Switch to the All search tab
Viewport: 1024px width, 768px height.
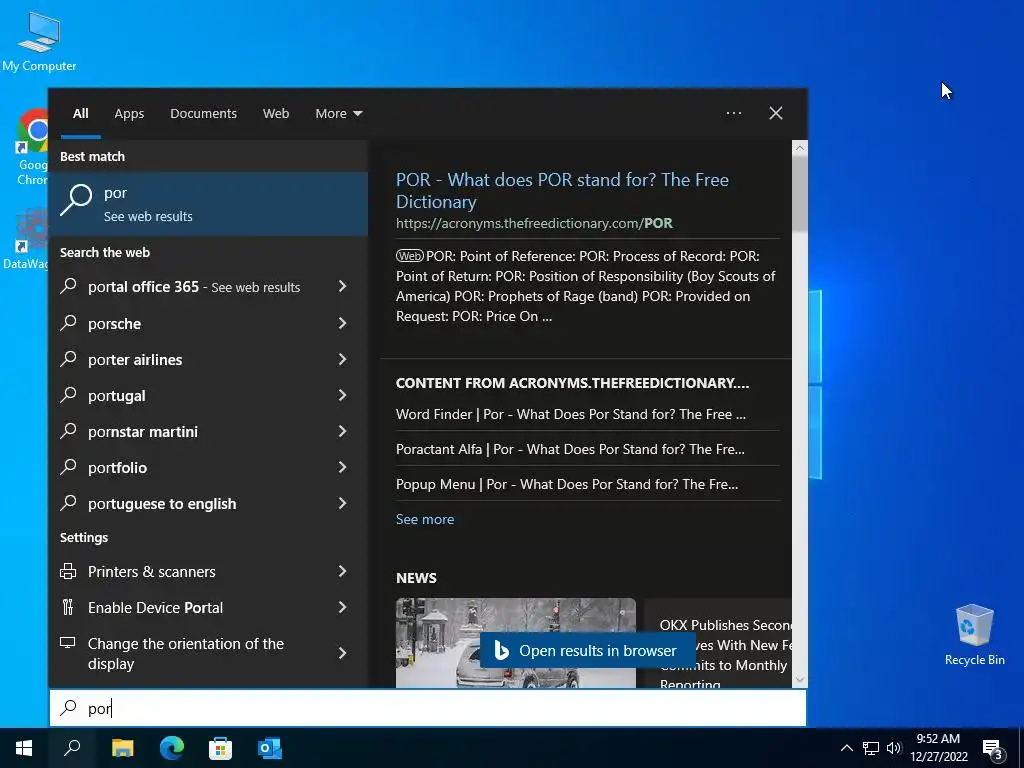pyautogui.click(x=80, y=114)
